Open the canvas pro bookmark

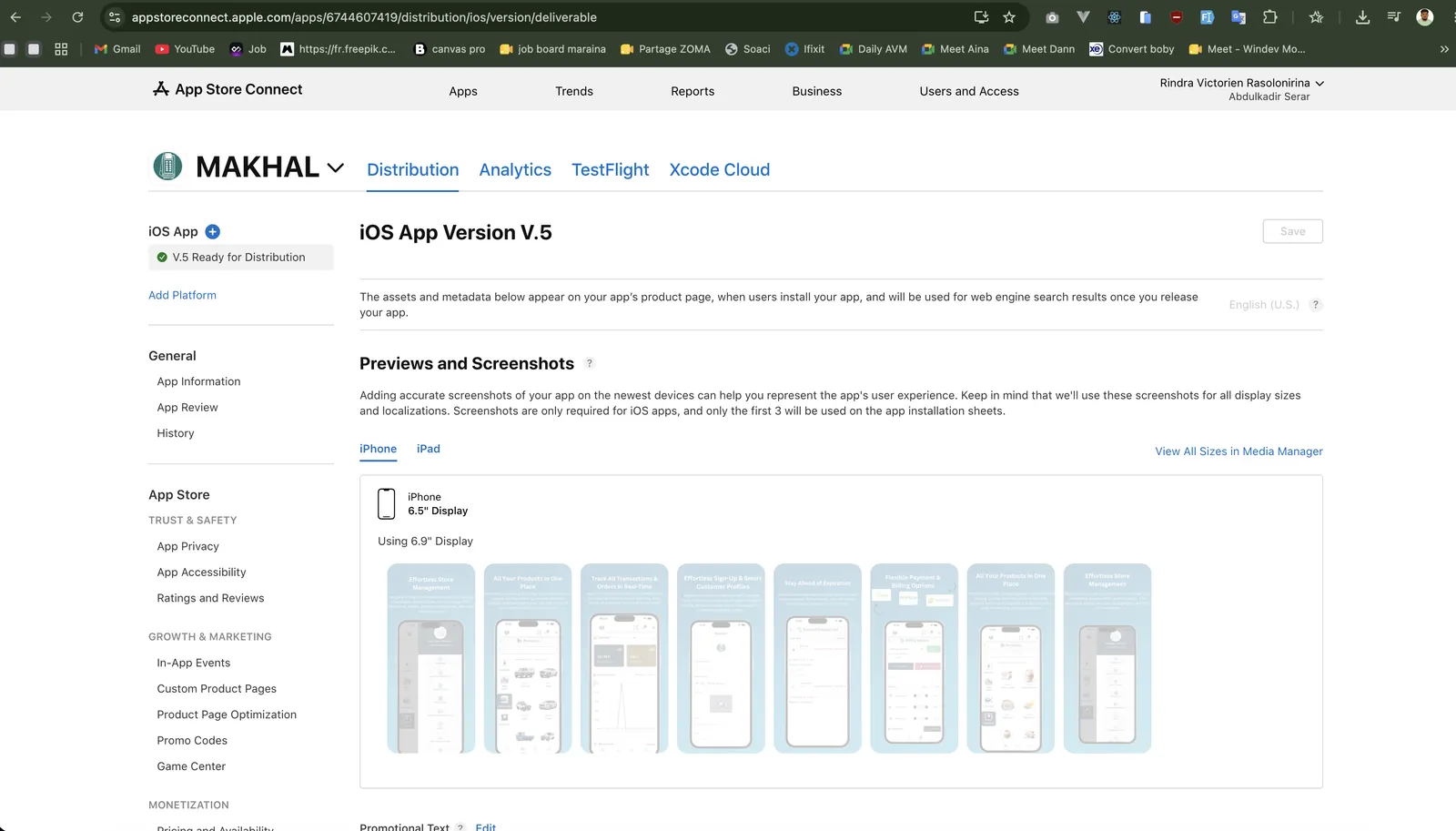tap(450, 49)
